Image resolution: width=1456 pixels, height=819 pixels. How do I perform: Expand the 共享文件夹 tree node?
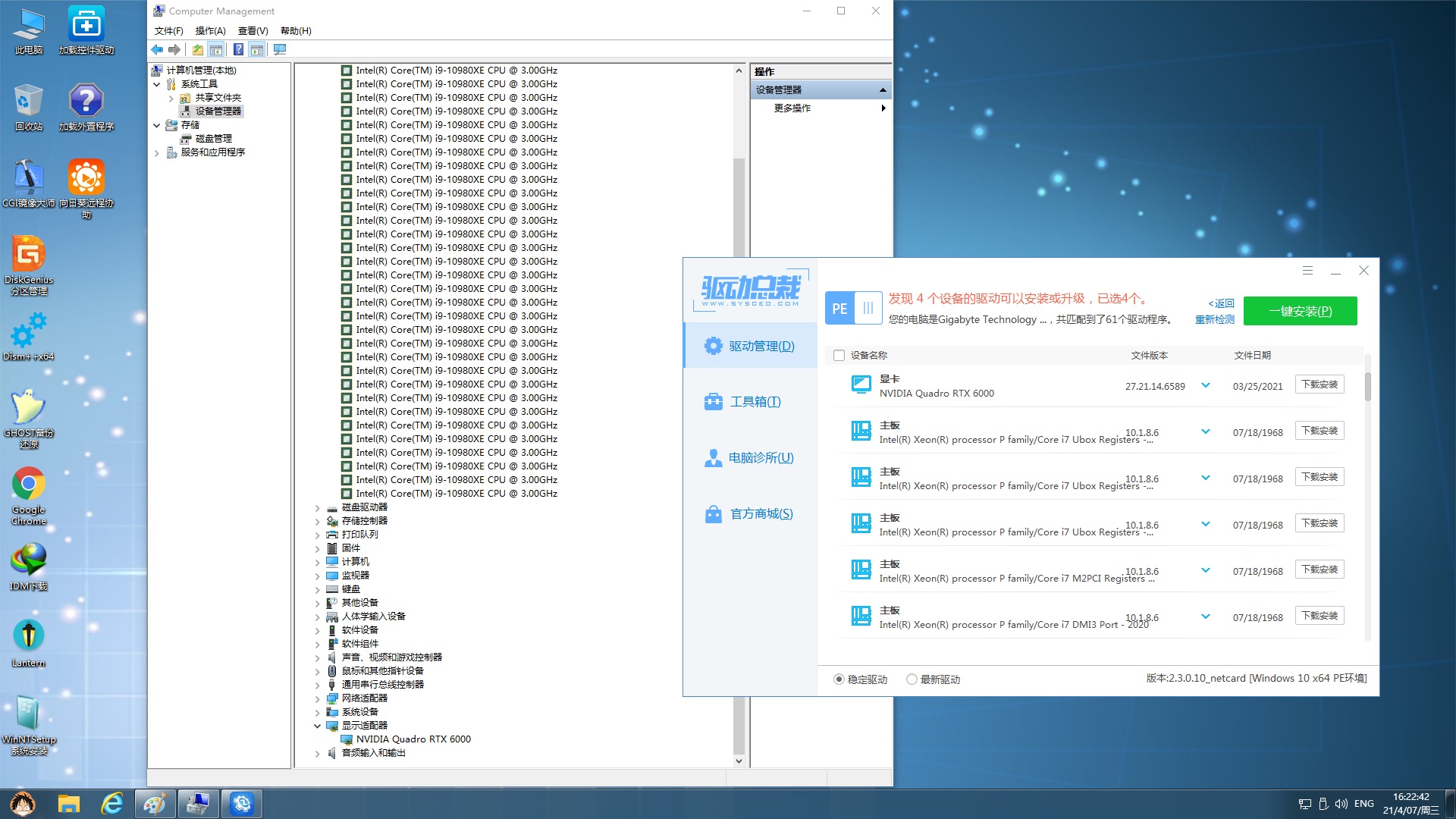171,98
